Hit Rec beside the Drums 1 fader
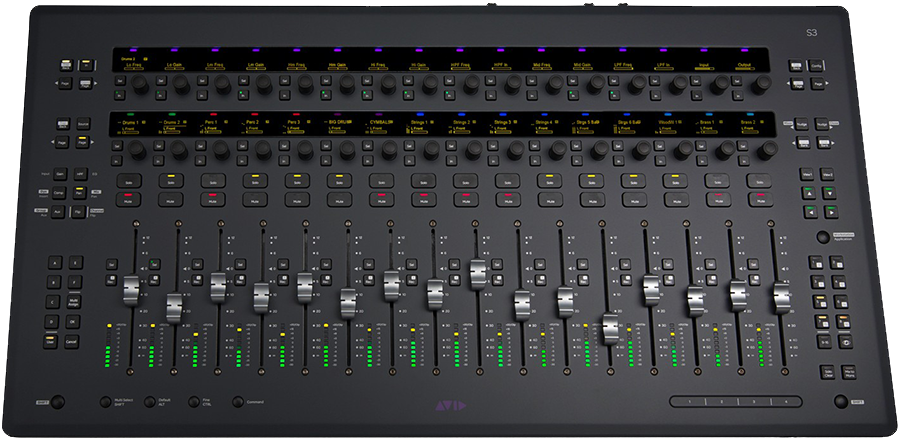Screen dimensions: 900x443 pos(110,280)
